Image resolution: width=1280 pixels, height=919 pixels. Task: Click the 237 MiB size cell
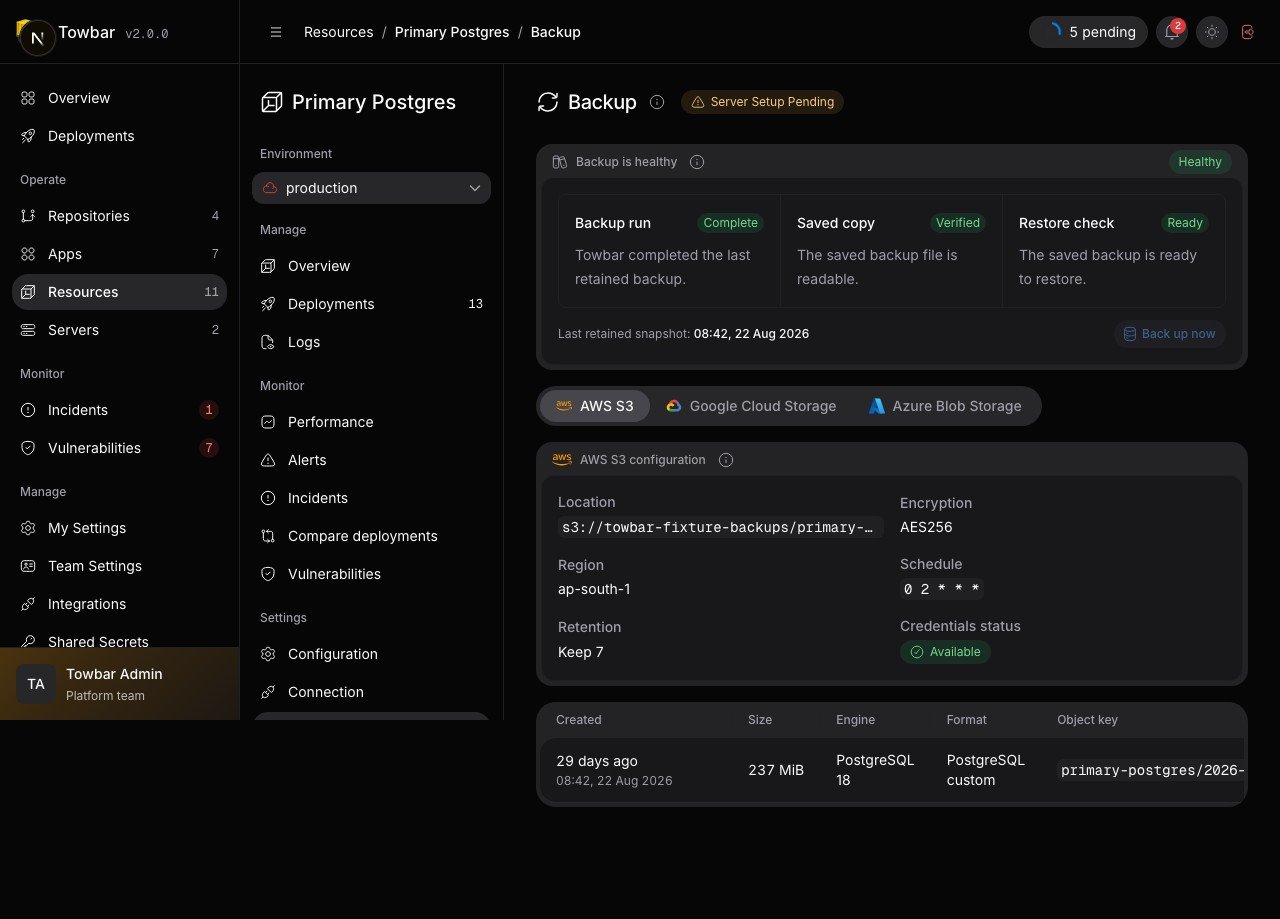point(776,770)
